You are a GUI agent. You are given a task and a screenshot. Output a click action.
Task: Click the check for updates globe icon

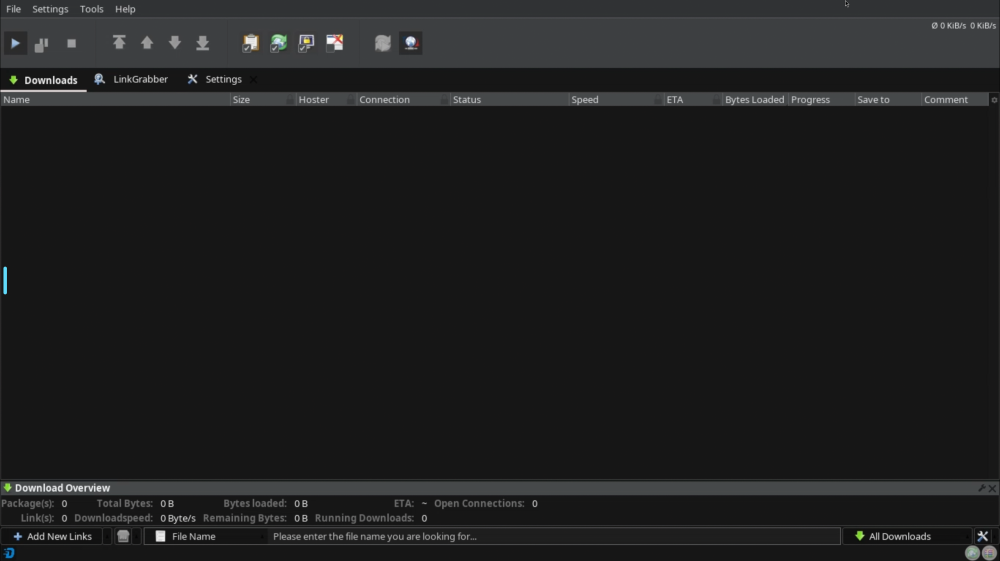(411, 43)
